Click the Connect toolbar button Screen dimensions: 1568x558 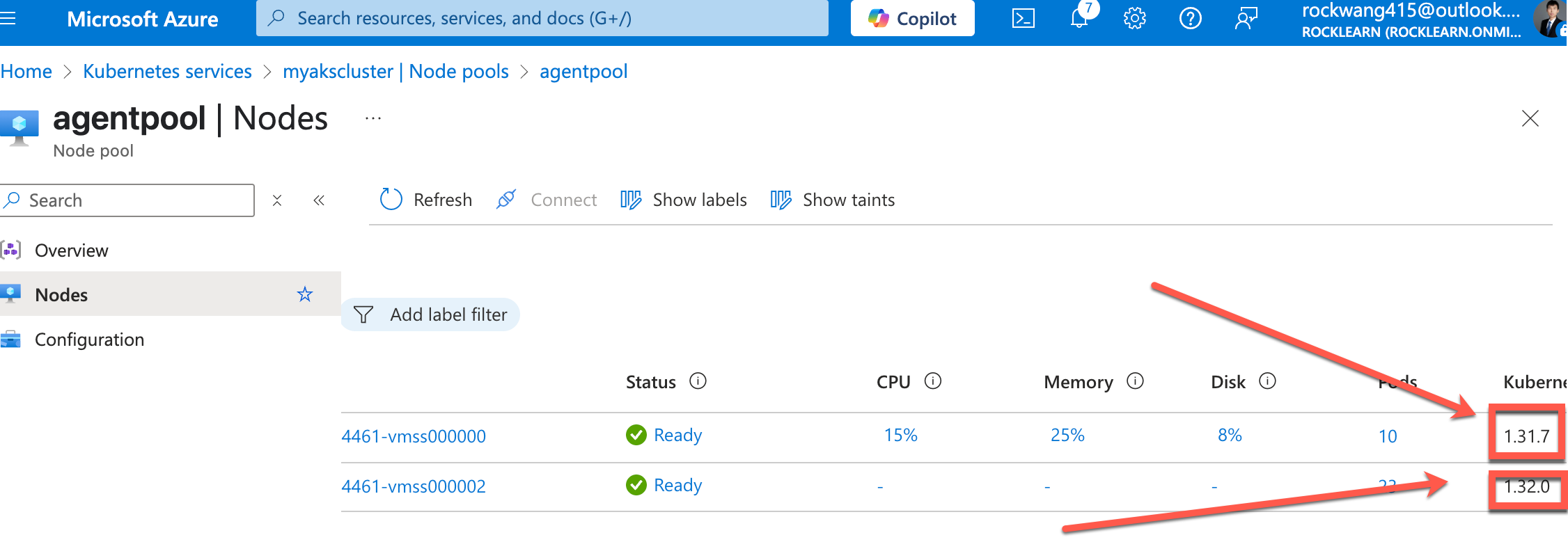coord(547,200)
